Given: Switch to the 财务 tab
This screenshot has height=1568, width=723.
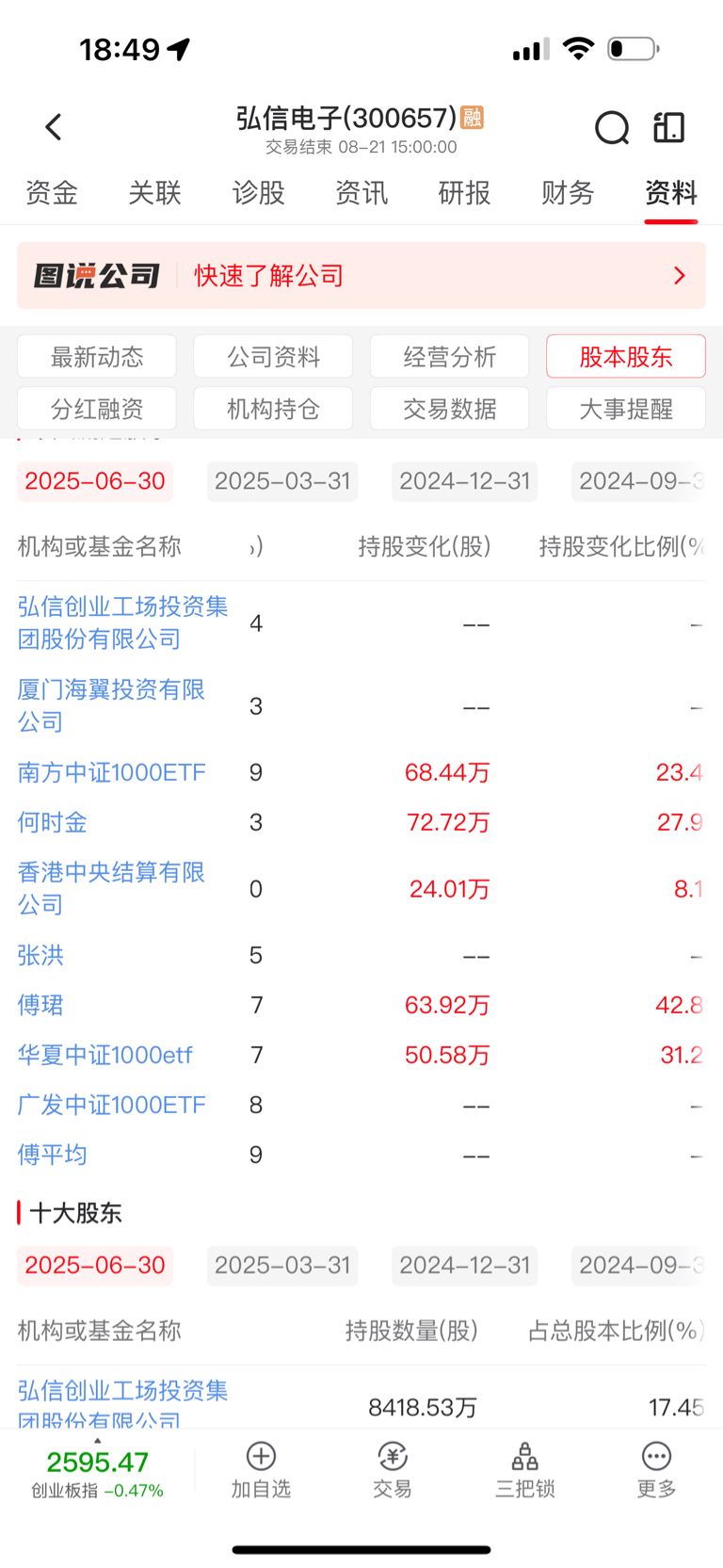Looking at the screenshot, I should pos(568,193).
